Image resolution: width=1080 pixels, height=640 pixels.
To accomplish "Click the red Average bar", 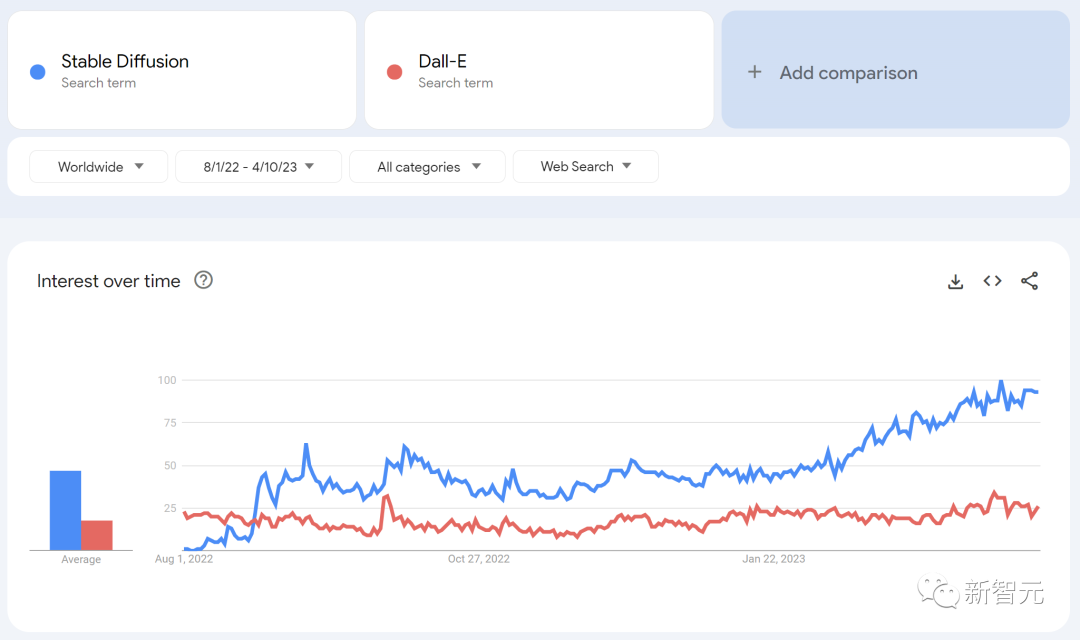I will pos(97,535).
